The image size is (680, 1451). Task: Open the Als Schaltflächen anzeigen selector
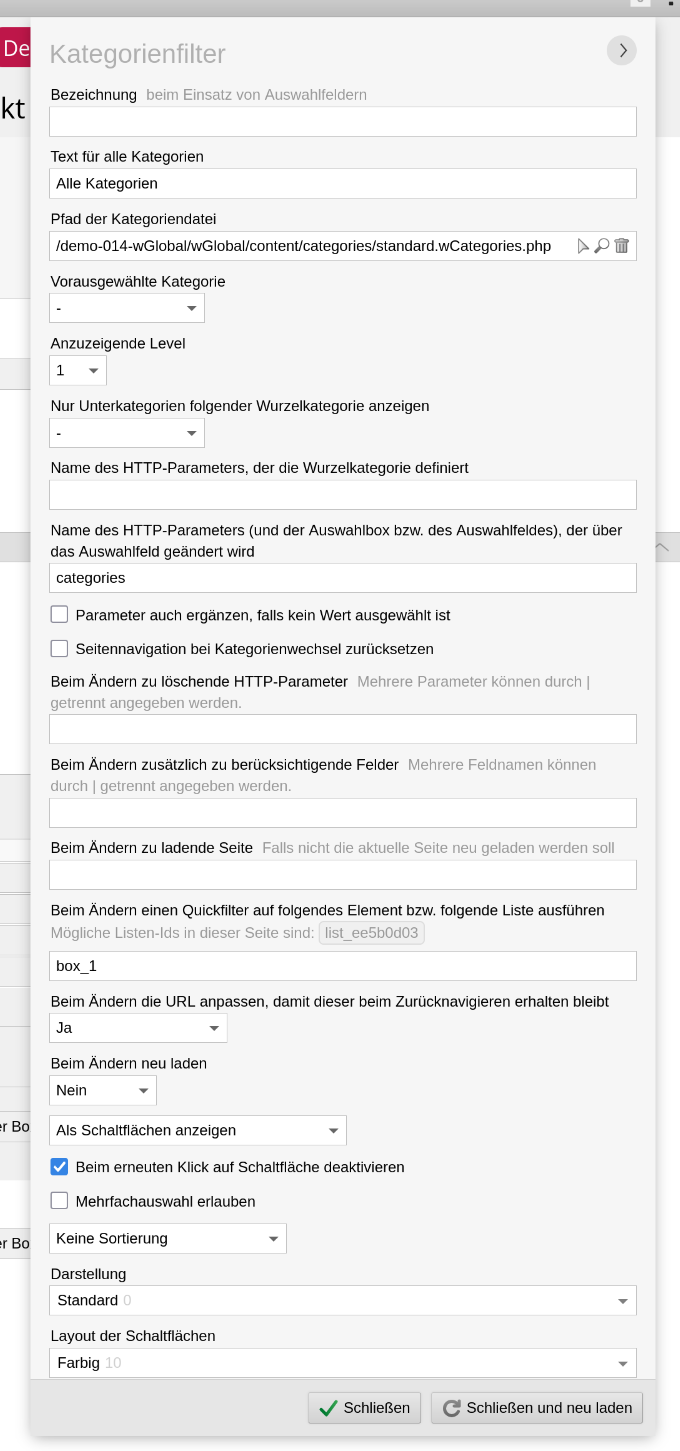click(x=197, y=1130)
